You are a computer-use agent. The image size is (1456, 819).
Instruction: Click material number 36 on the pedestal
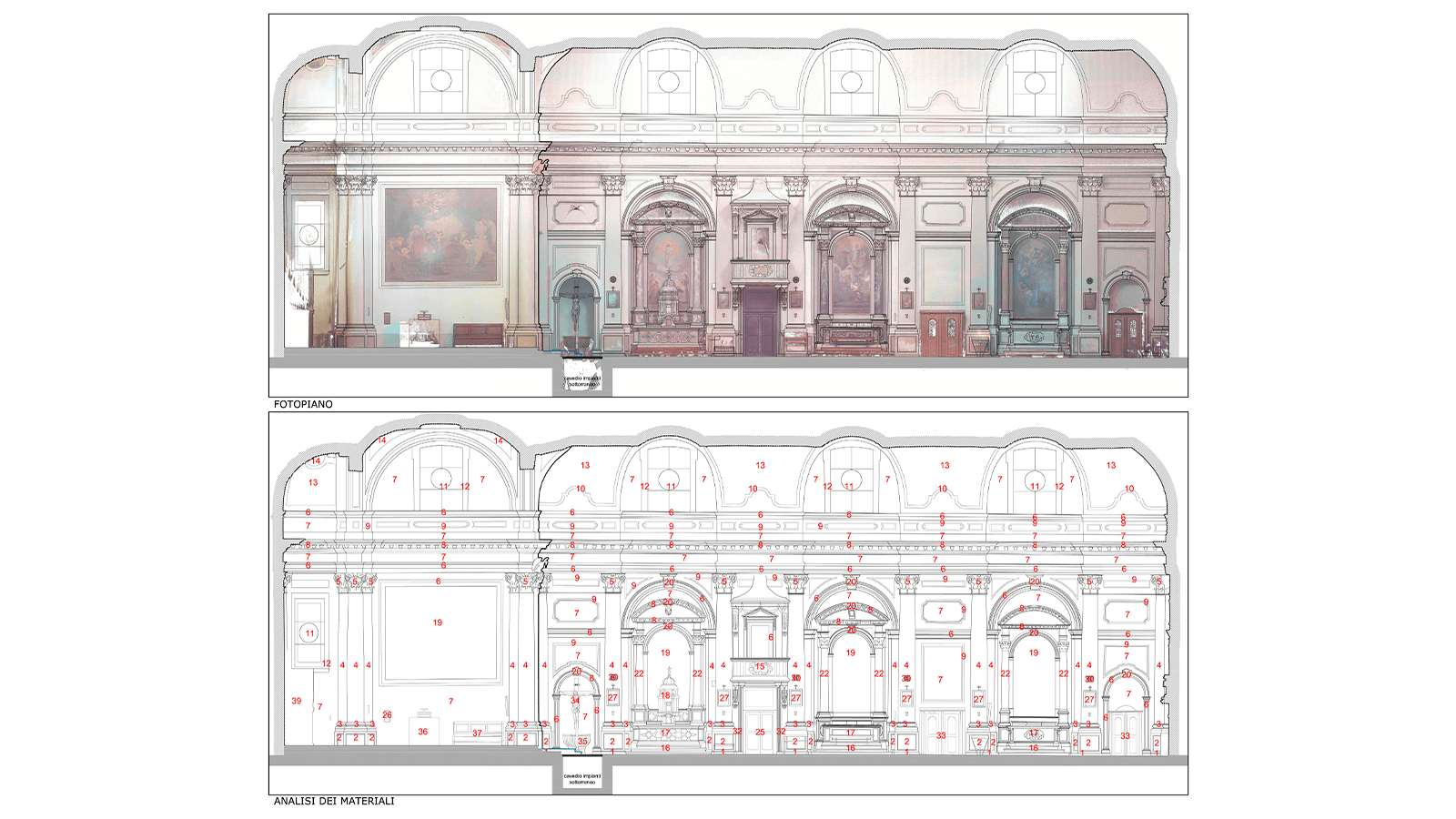coord(423,732)
